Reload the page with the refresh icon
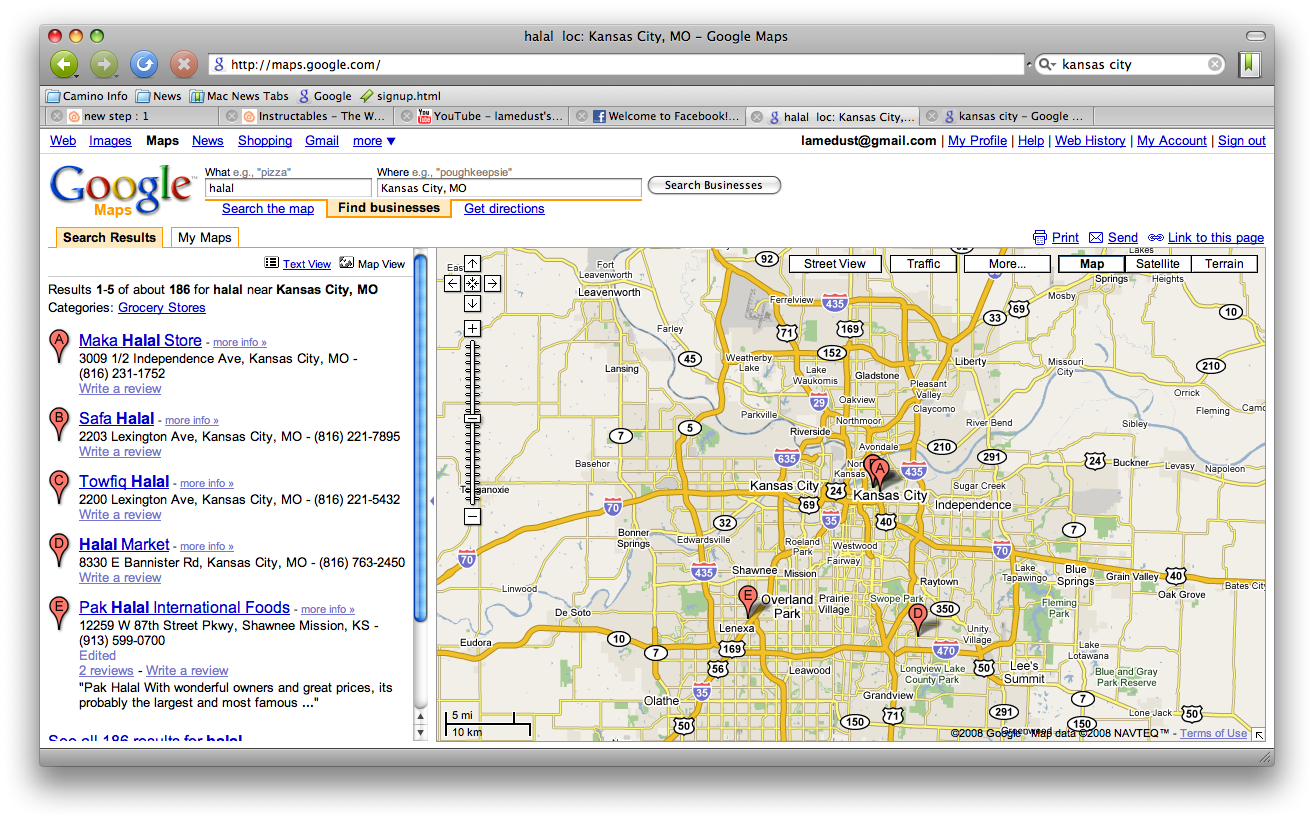This screenshot has width=1314, height=821. coord(144,65)
